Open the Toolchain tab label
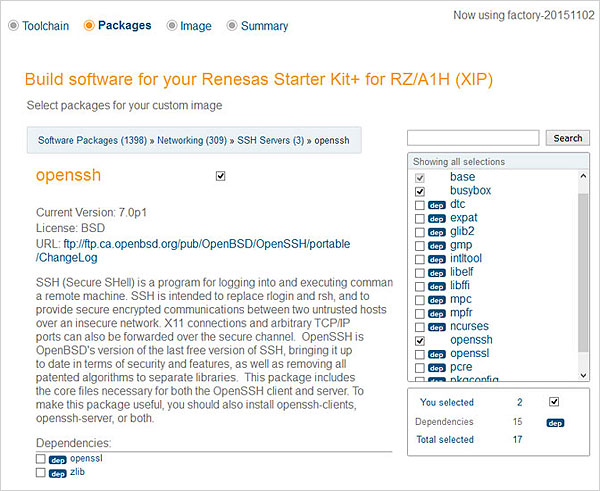Viewport: 600px width, 491px height. (46, 26)
